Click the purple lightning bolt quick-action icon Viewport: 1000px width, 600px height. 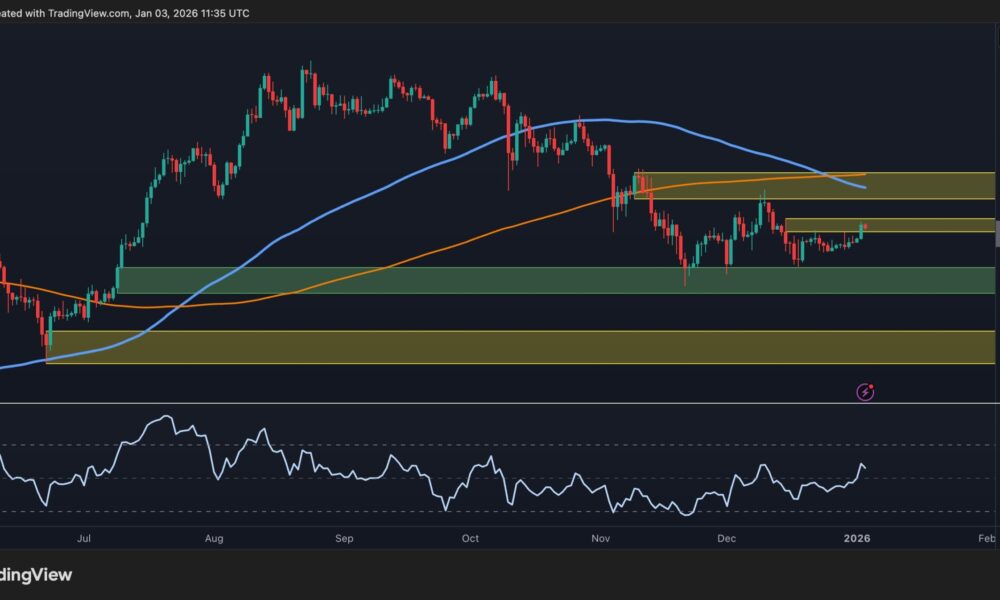[864, 391]
